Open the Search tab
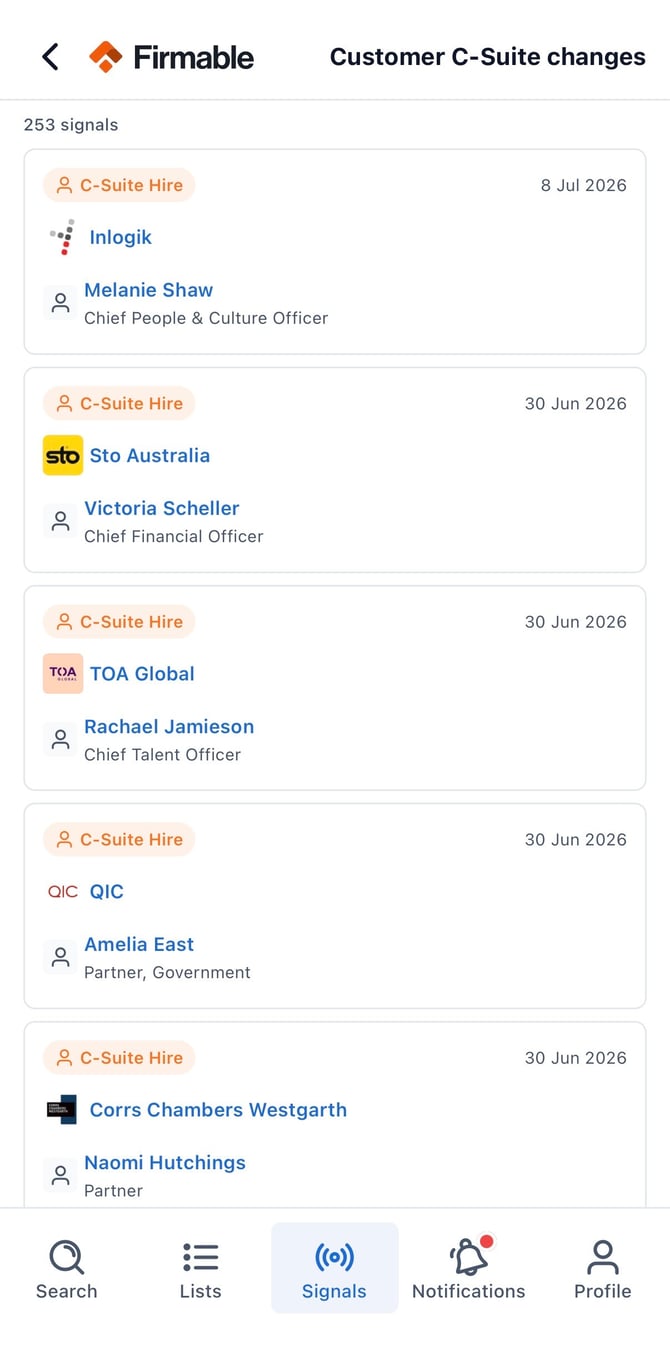 (x=67, y=1269)
